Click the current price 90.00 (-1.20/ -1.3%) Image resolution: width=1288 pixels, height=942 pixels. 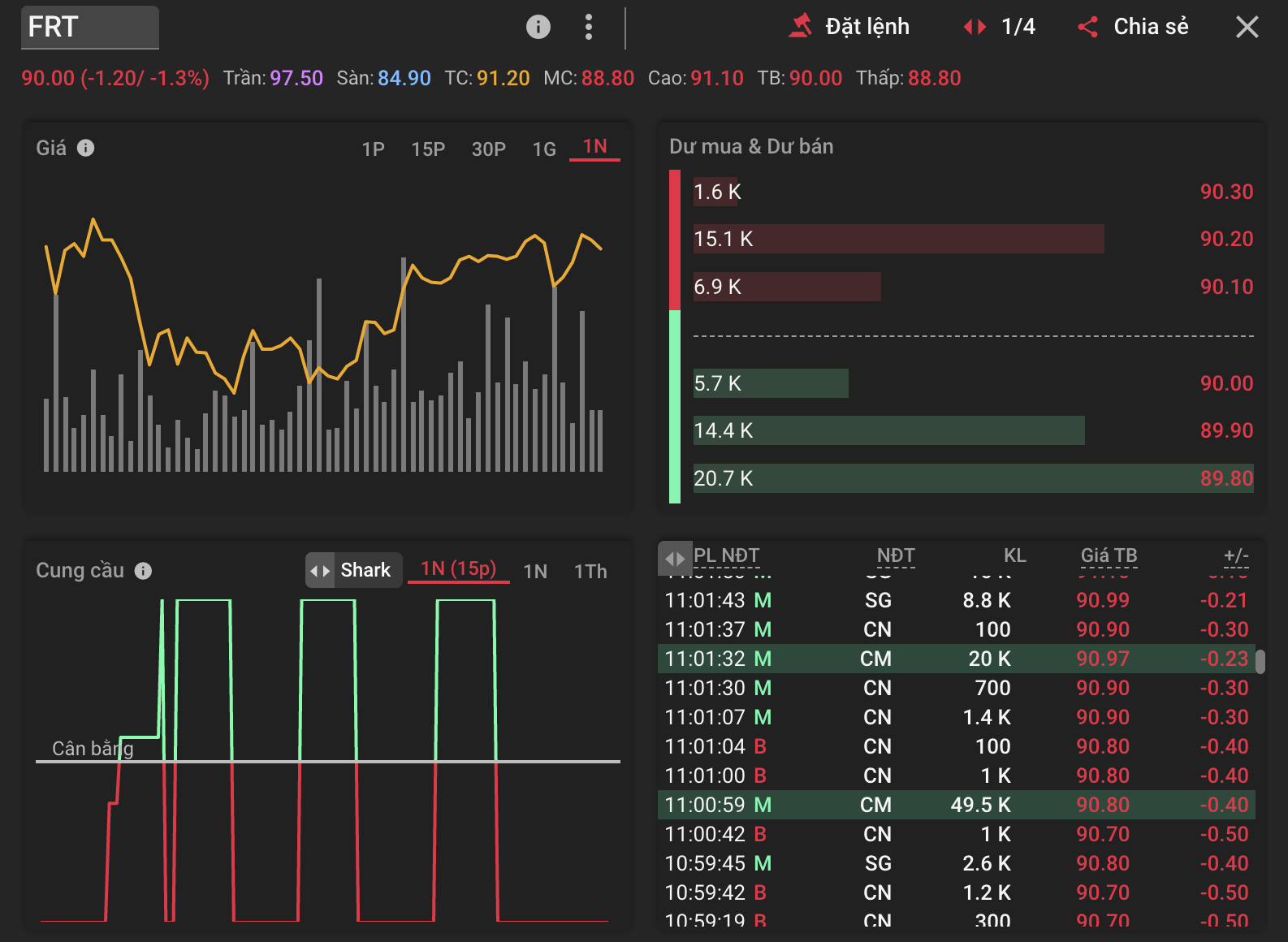(115, 78)
